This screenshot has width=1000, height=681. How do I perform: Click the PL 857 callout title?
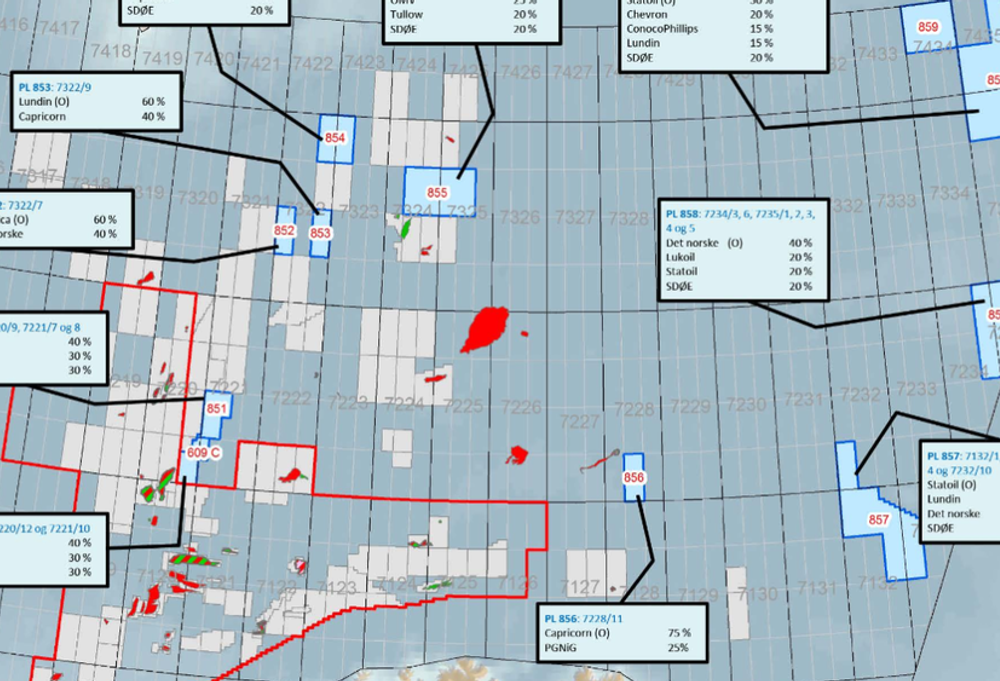(x=962, y=463)
